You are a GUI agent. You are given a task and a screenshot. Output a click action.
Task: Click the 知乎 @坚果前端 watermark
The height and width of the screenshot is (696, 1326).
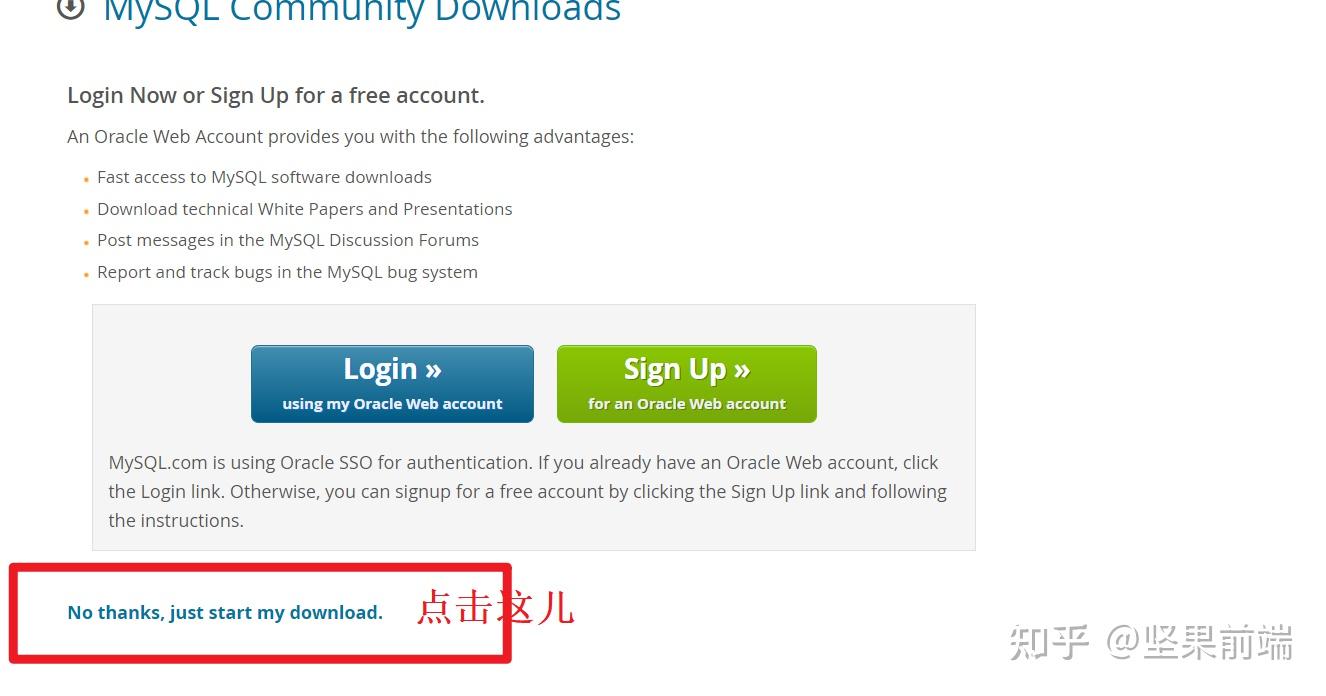point(1151,642)
